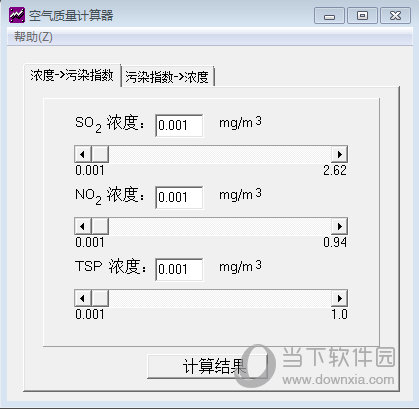Click left arrow of TSP slider

click(82, 298)
